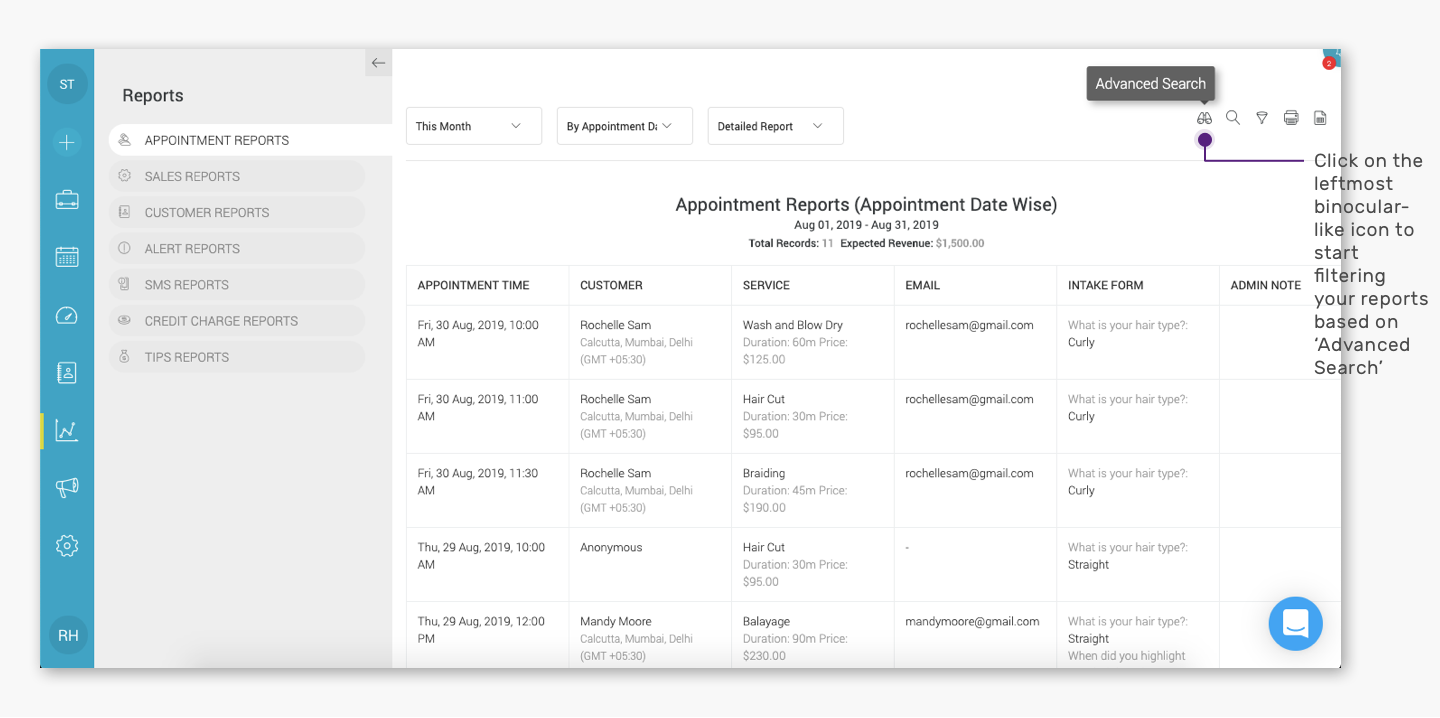Select the reports chart icon

(67, 431)
